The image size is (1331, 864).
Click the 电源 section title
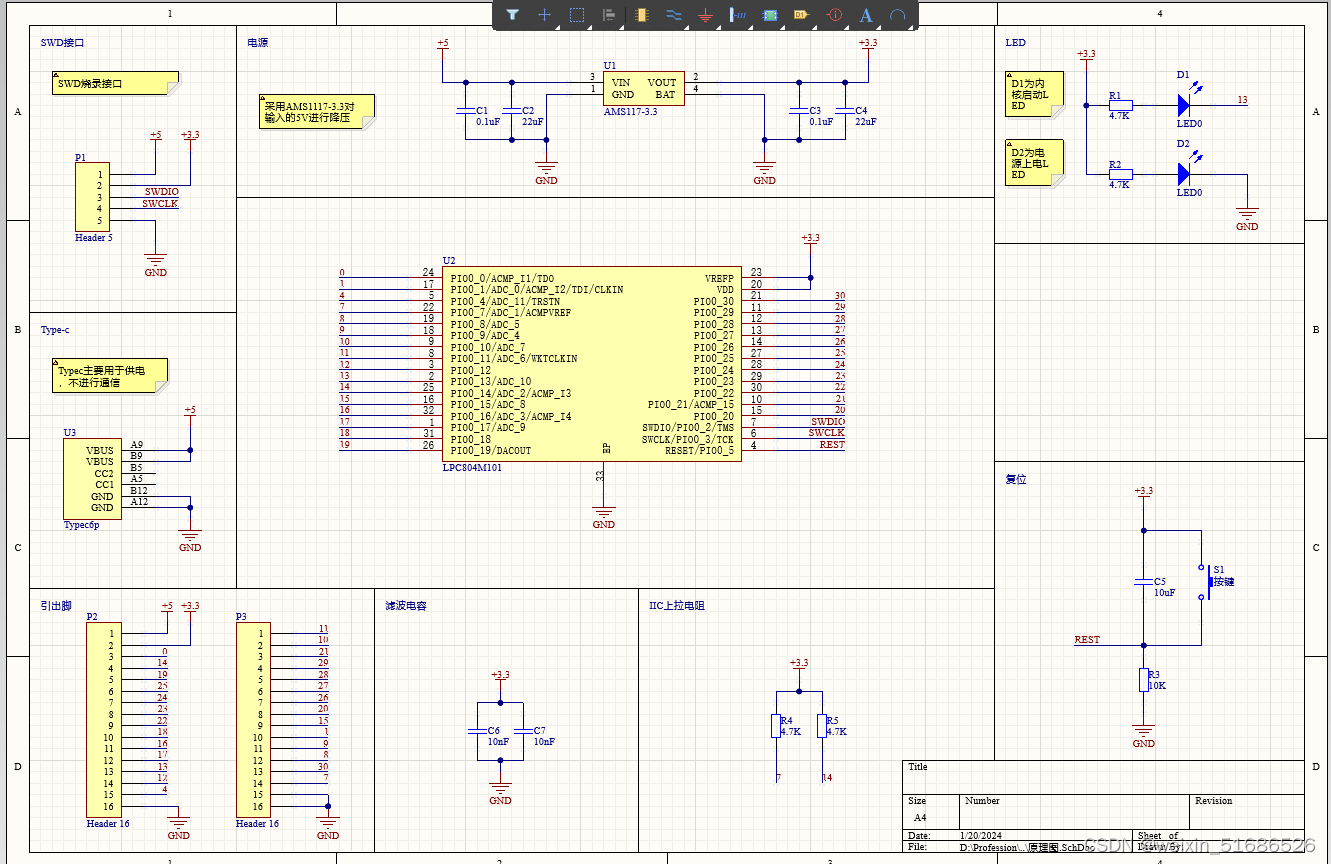point(257,43)
